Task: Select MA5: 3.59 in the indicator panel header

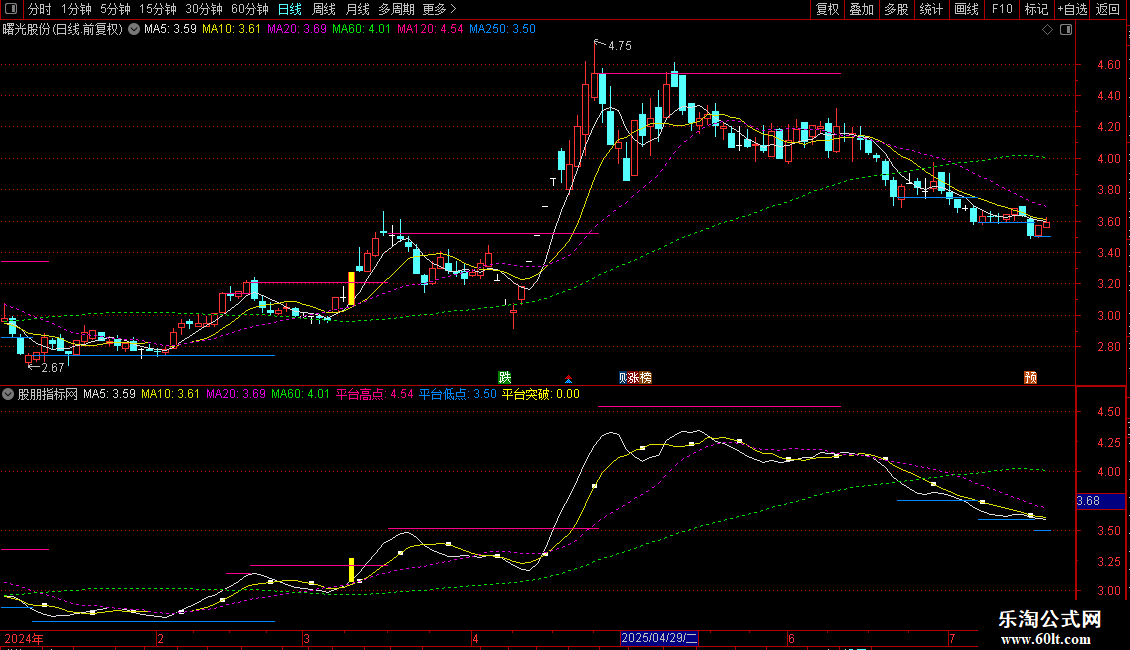Action: (110, 394)
